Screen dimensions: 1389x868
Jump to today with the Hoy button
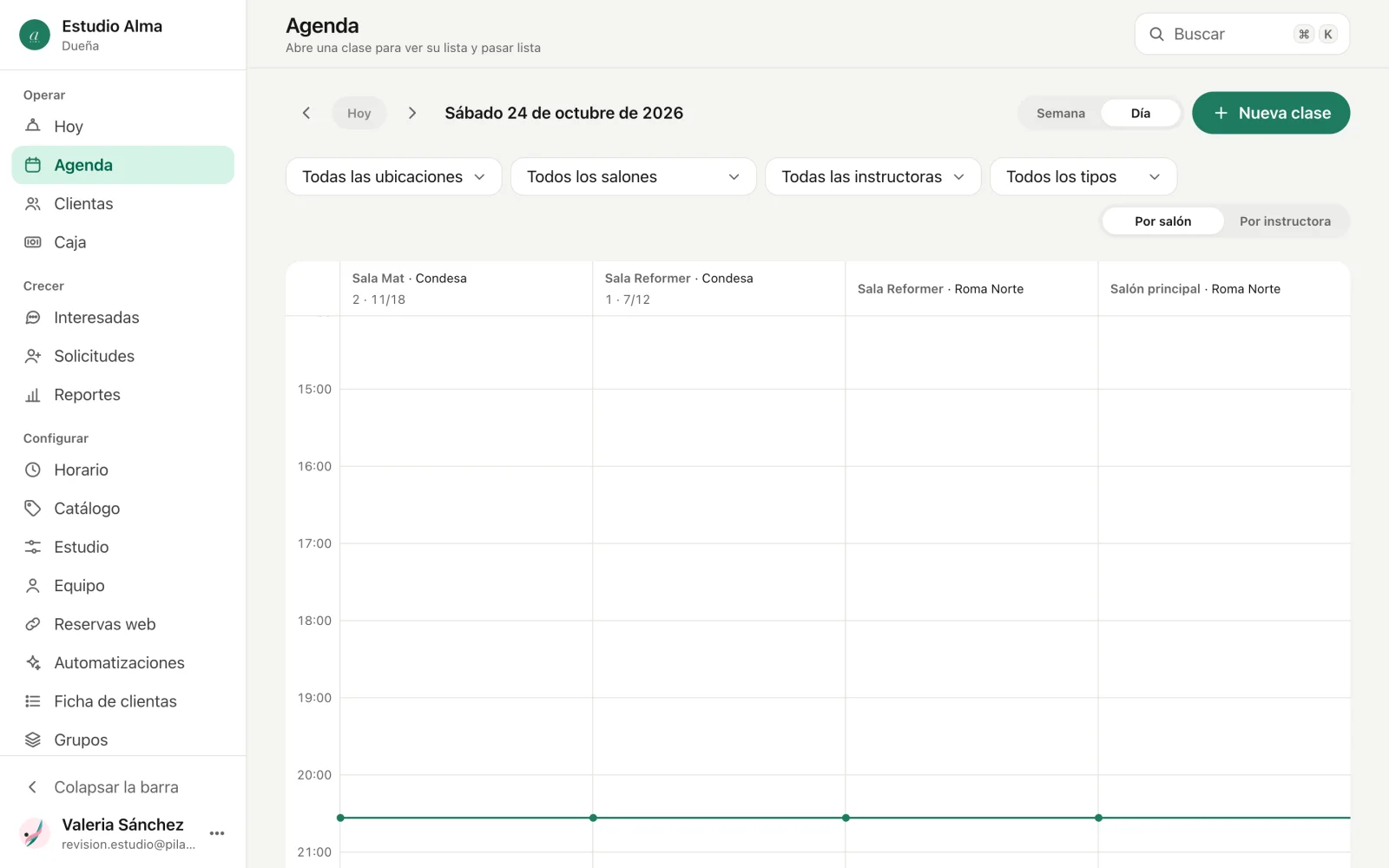point(359,113)
